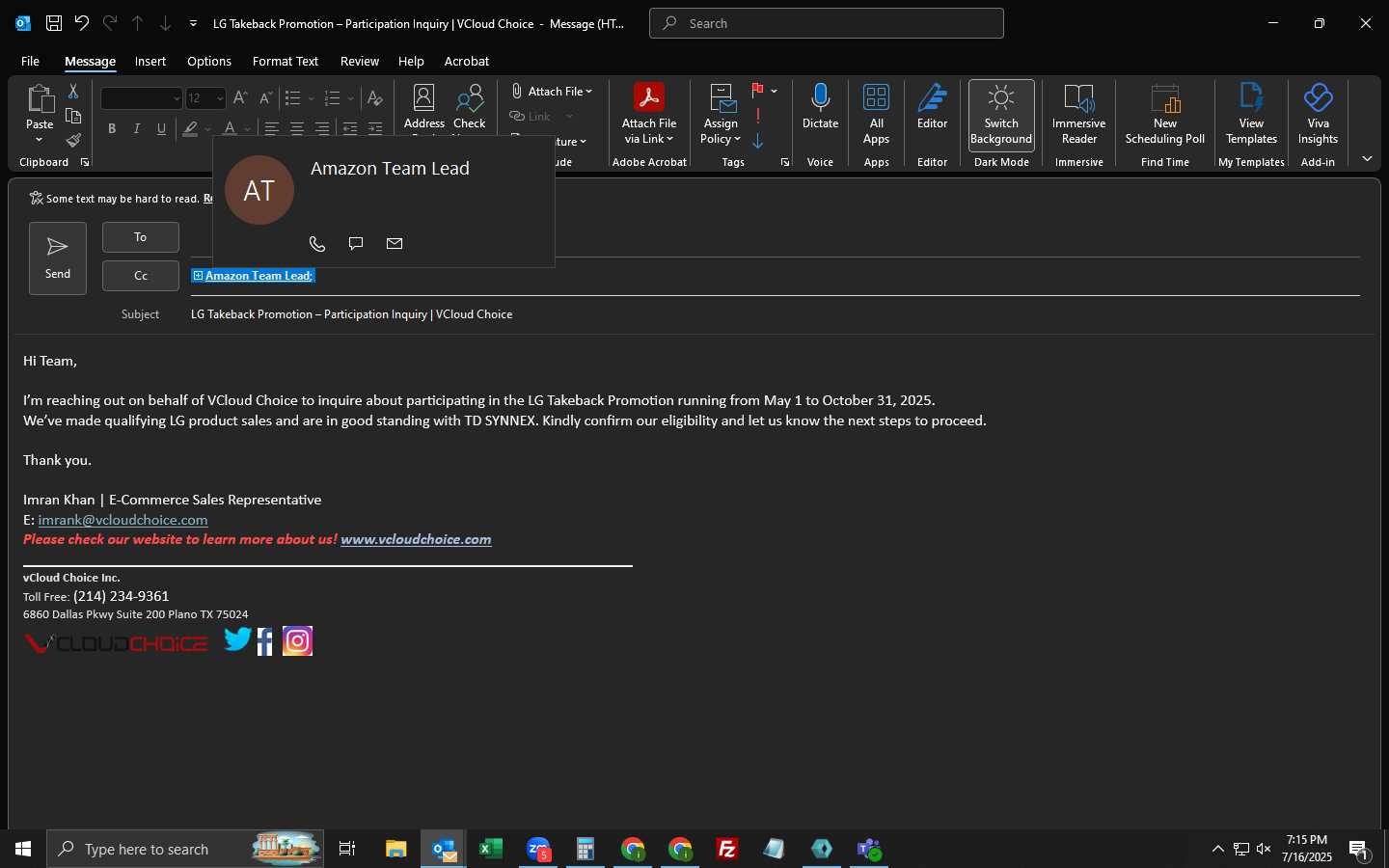This screenshot has width=1389, height=868.
Task: Switch to the Review tab
Action: pyautogui.click(x=360, y=61)
